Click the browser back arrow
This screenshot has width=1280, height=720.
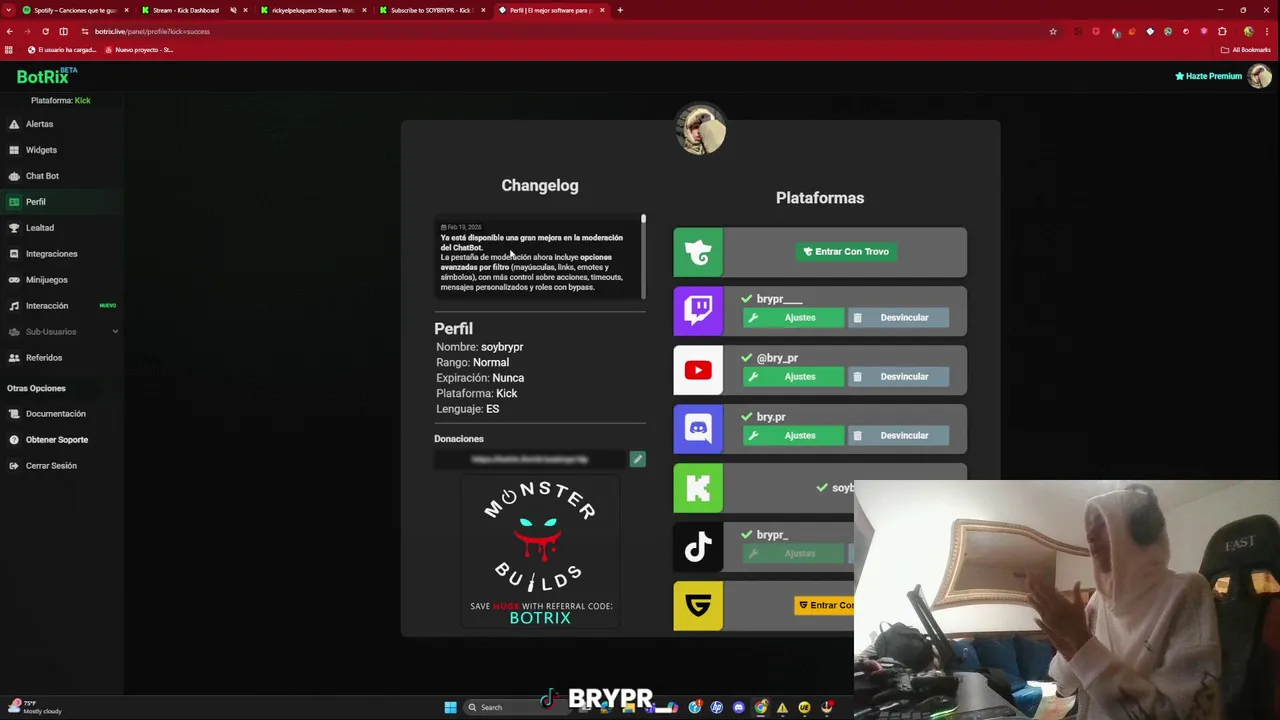(x=9, y=31)
